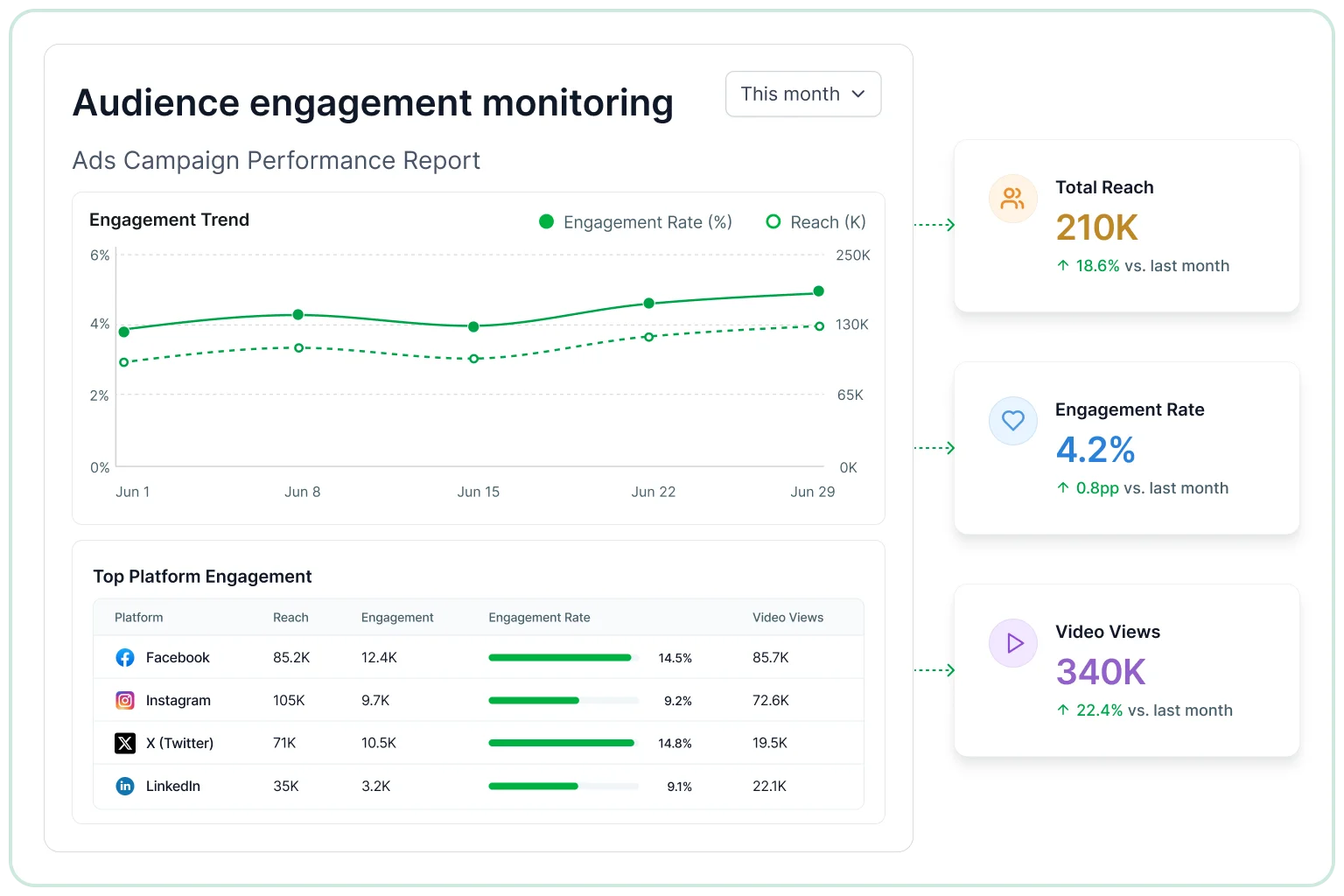Click Facebook engagement value 12.4K

379,657
